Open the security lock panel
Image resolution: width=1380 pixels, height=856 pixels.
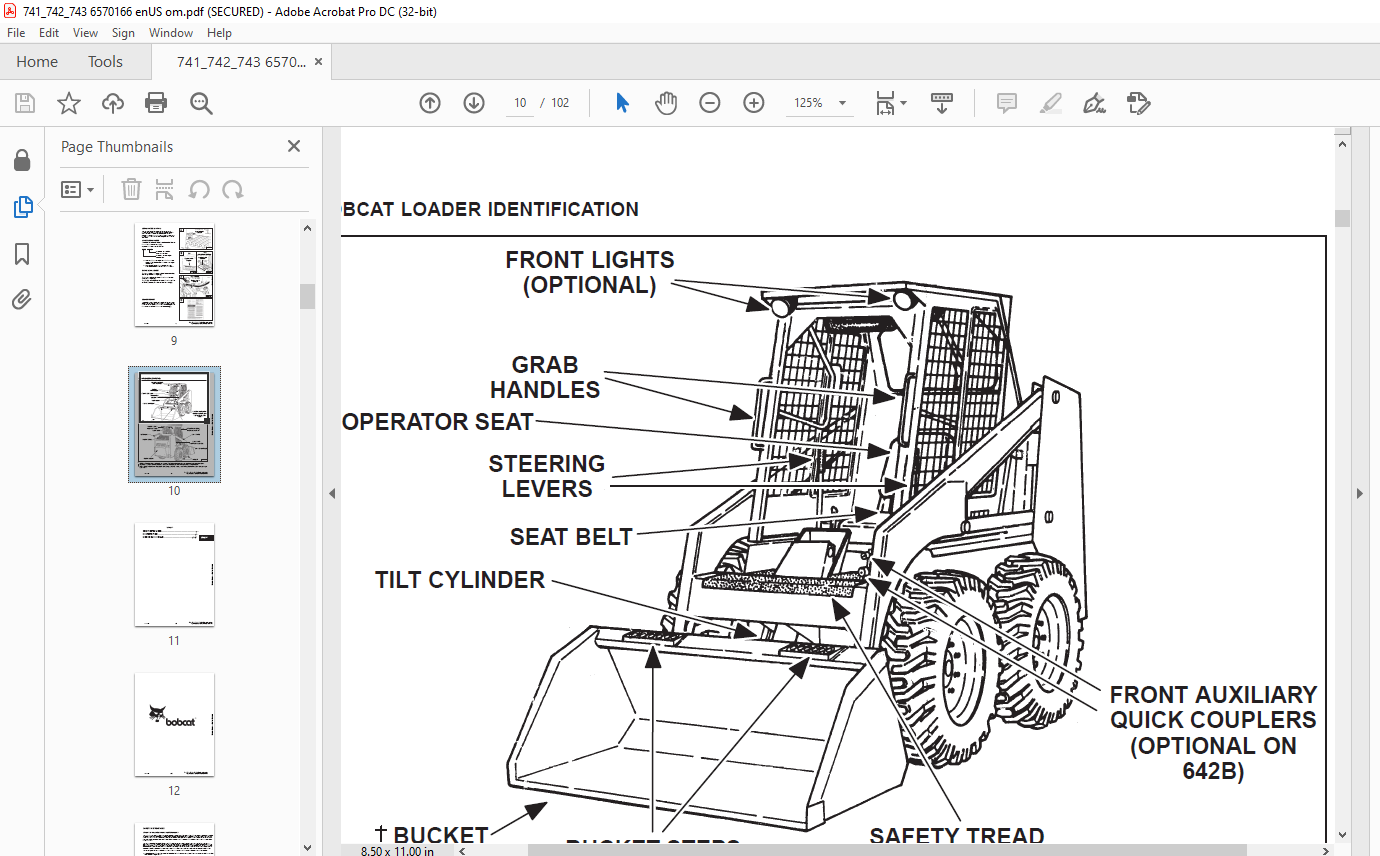click(x=22, y=160)
